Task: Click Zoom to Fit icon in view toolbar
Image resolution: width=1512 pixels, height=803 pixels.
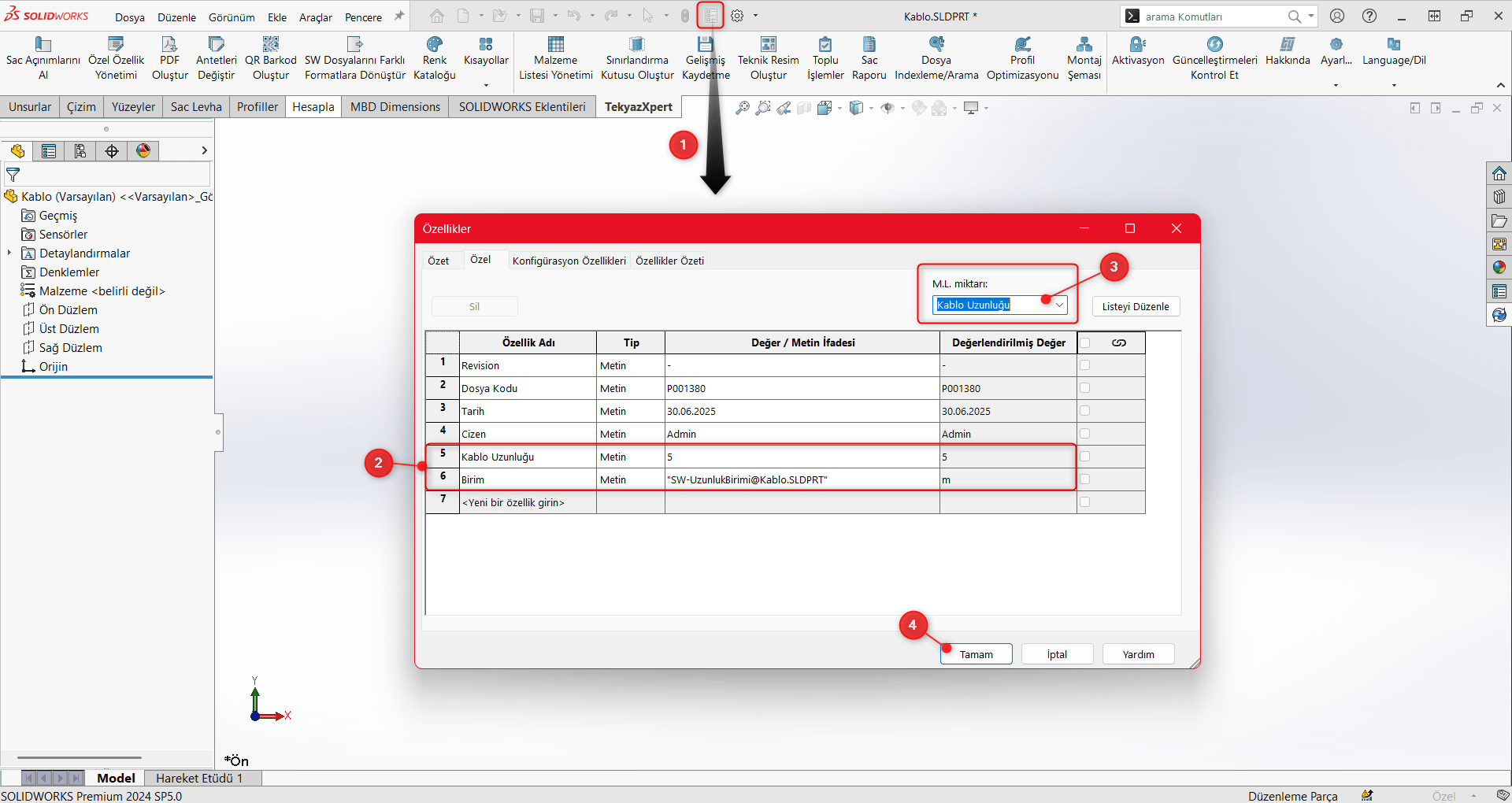Action: click(x=742, y=108)
